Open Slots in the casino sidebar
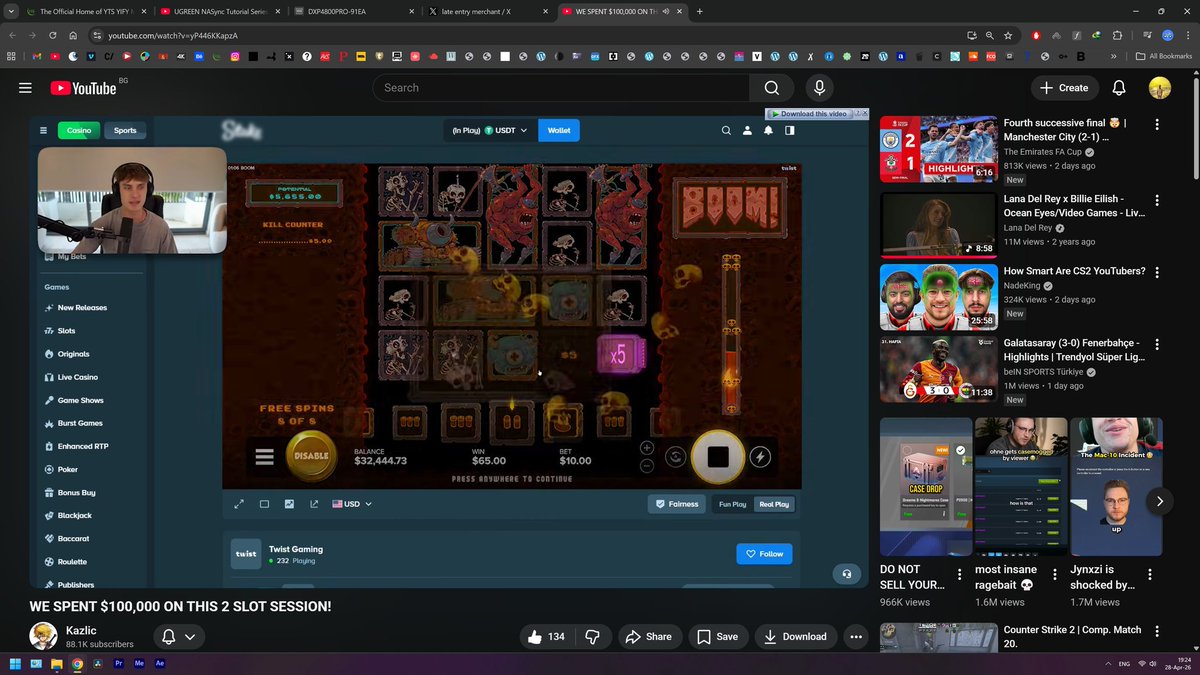This screenshot has width=1200, height=675. click(67, 331)
